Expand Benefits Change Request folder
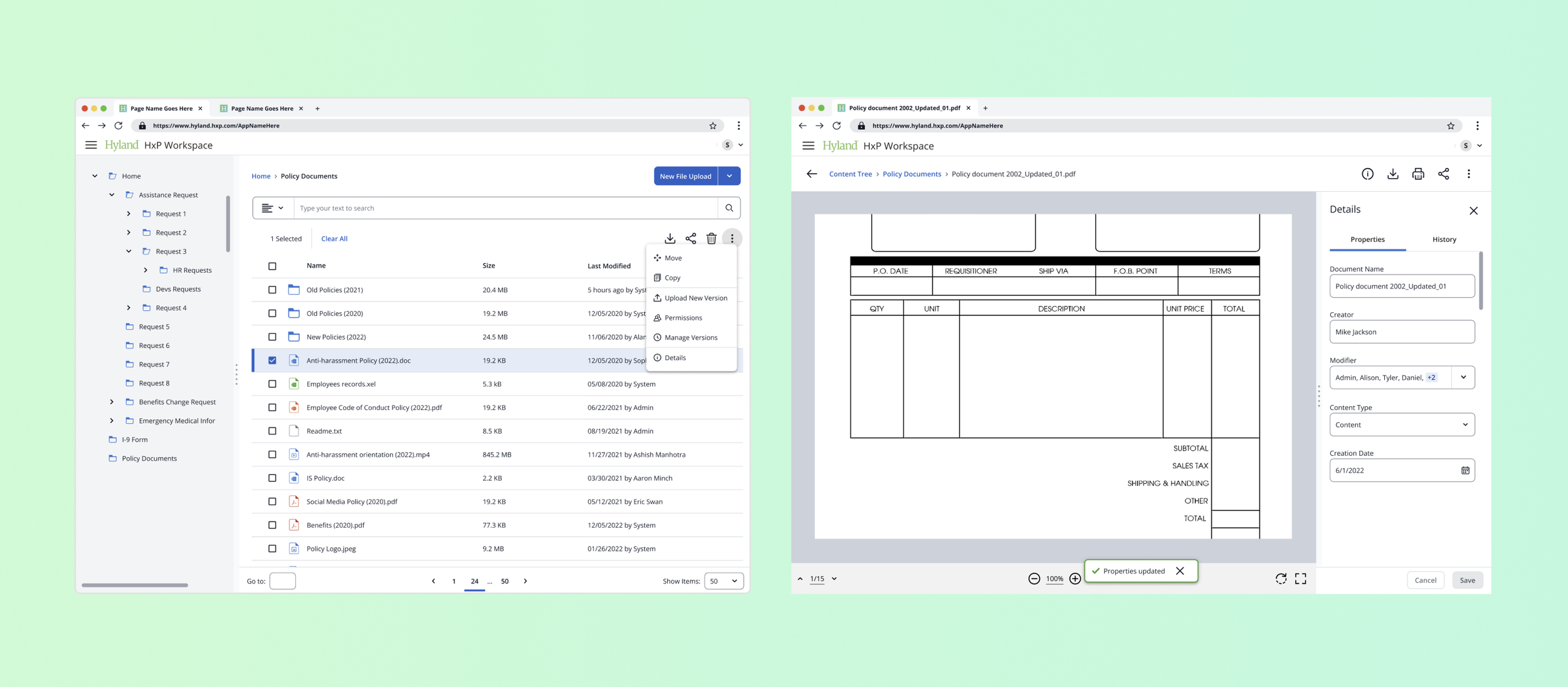The width and height of the screenshot is (1568, 687). 112,402
